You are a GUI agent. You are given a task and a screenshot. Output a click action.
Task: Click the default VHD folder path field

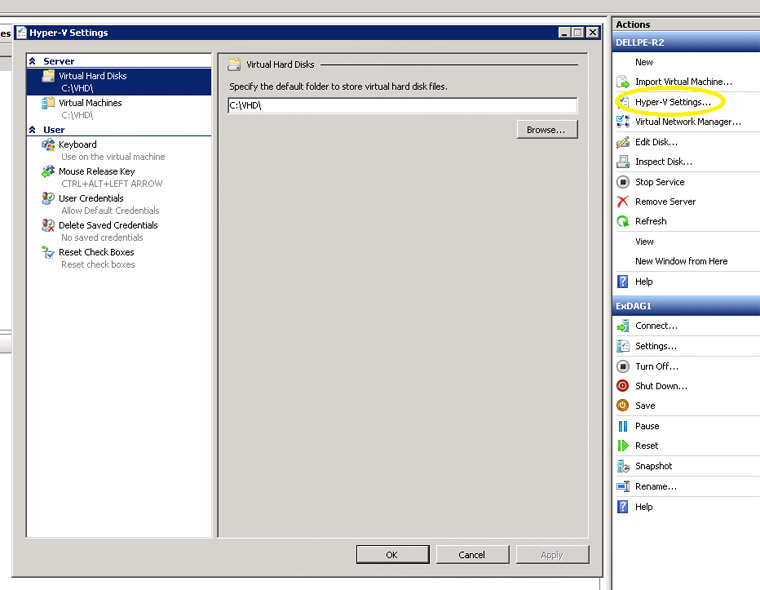click(402, 105)
